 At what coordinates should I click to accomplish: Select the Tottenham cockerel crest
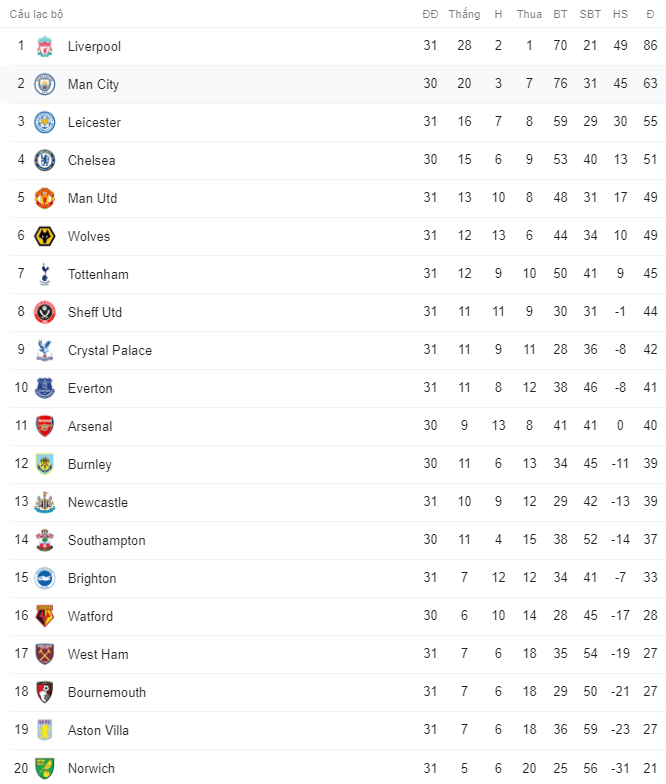(44, 275)
